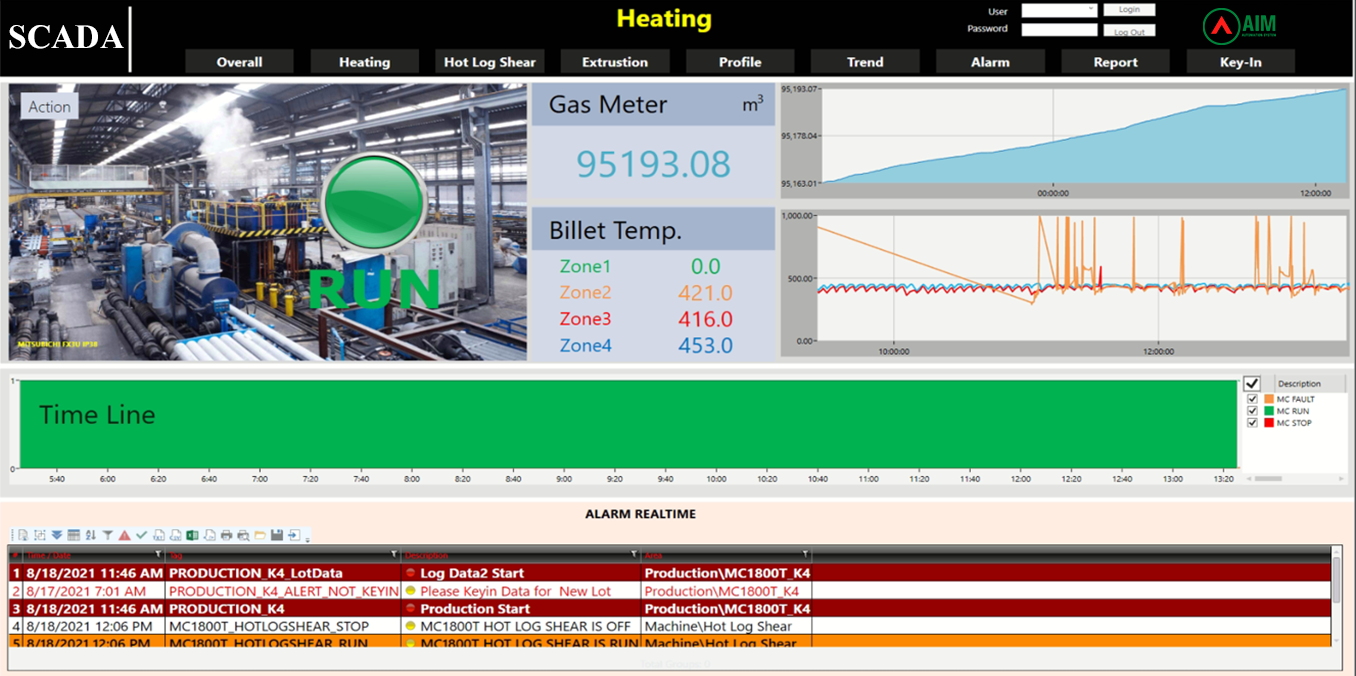Screen dimensions: 1356x676
Task: Switch to the Heating tab
Action: [x=364, y=62]
